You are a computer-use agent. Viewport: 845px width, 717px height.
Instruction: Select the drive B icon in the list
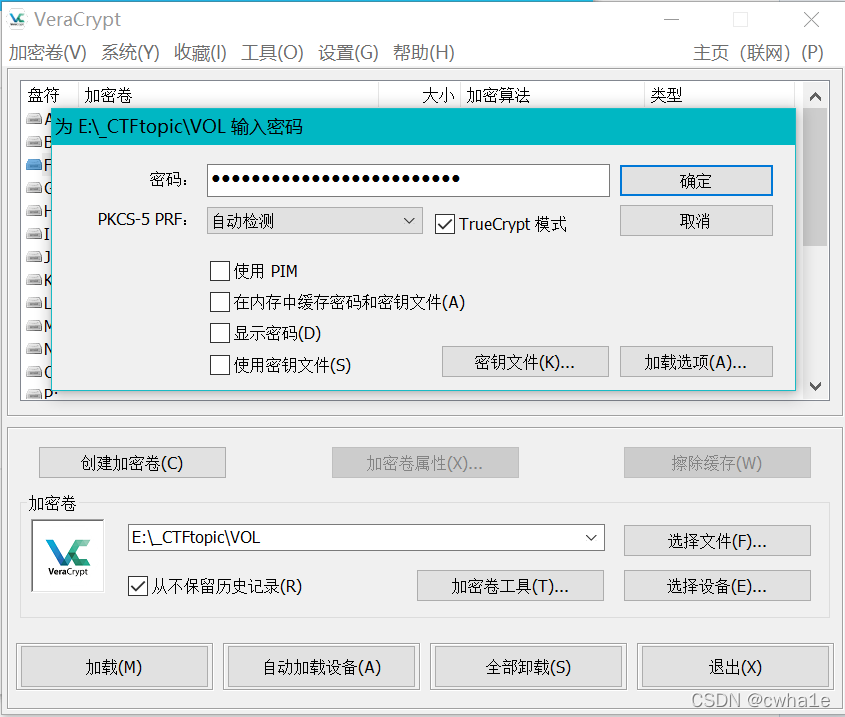tap(34, 142)
